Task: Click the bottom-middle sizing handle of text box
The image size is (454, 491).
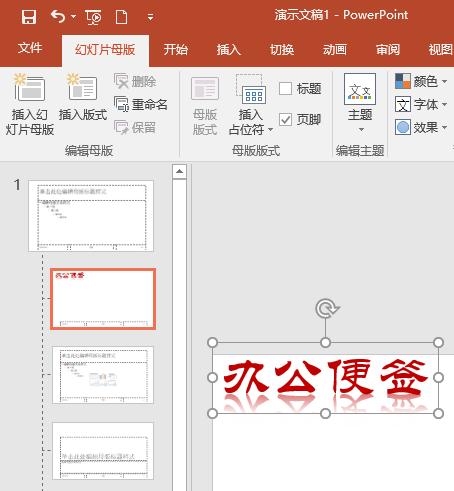Action: 325,413
